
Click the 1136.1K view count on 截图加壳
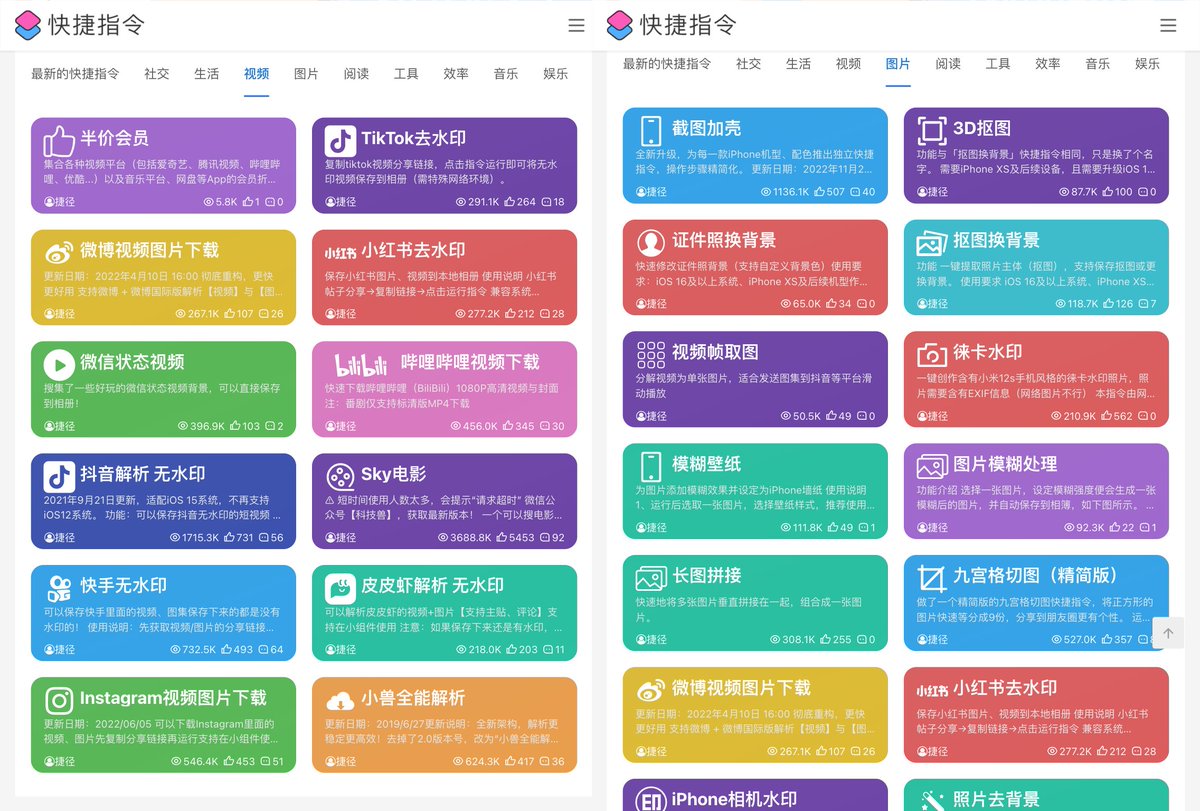785,192
